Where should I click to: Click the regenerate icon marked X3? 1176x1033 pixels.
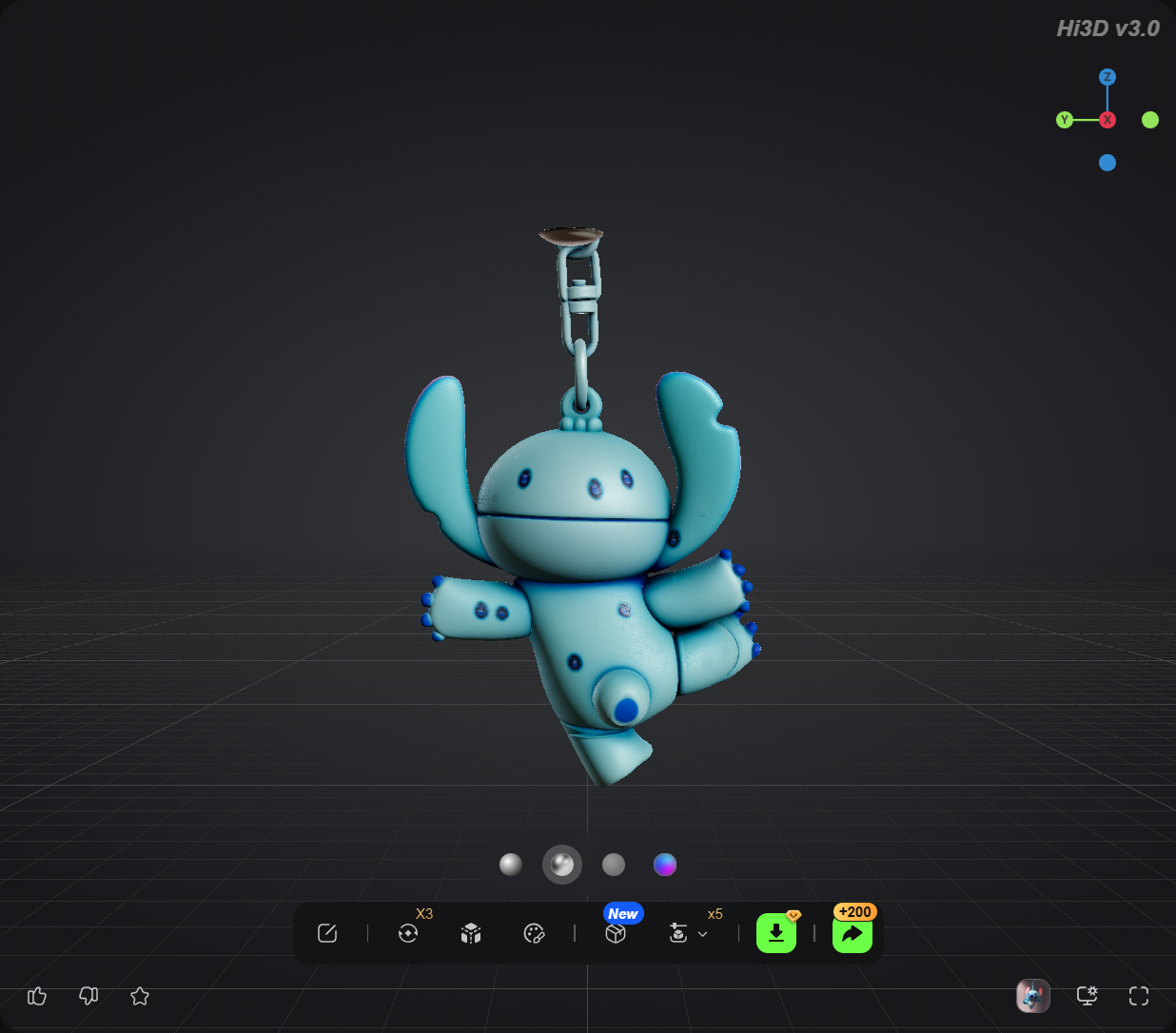click(408, 933)
